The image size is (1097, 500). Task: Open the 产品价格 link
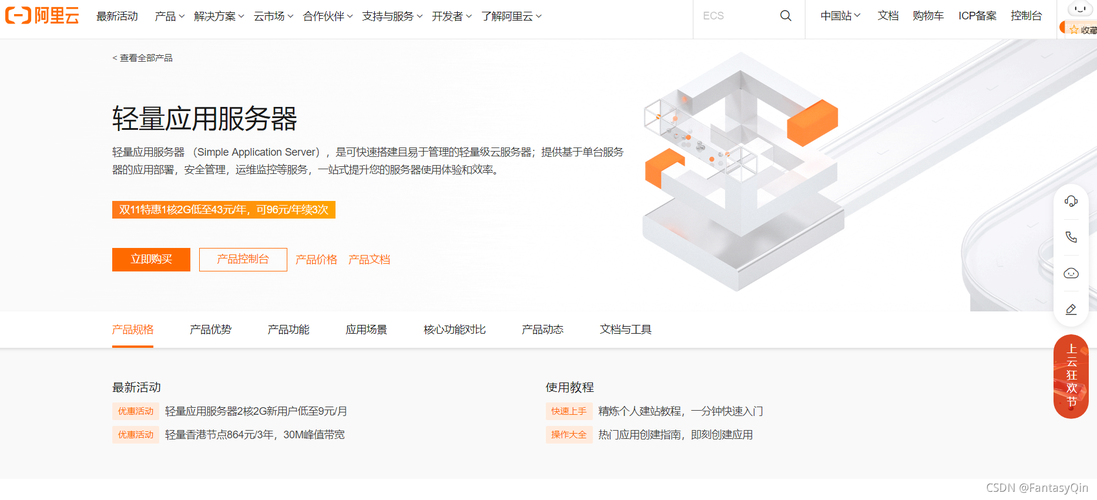click(x=316, y=259)
